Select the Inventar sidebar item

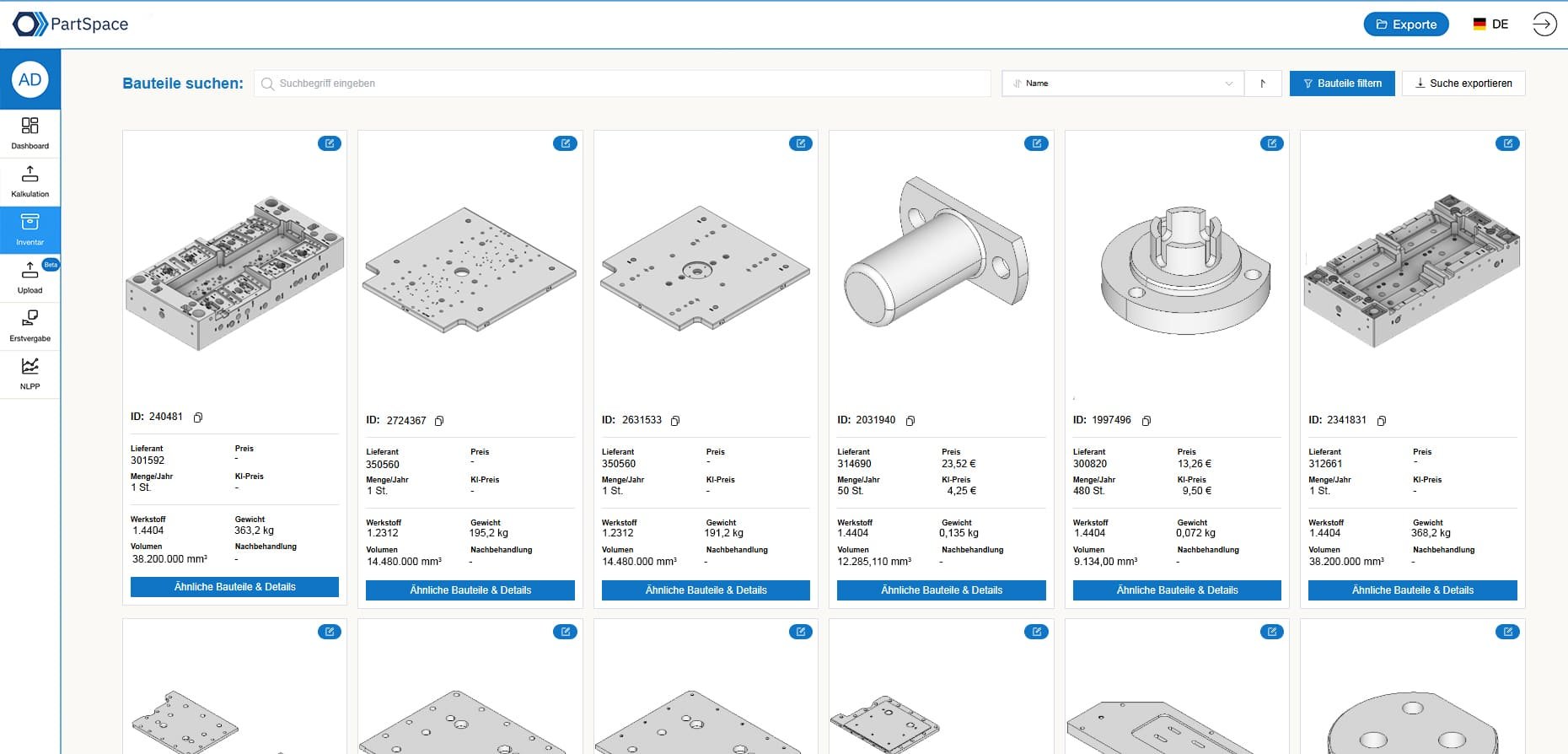point(30,229)
